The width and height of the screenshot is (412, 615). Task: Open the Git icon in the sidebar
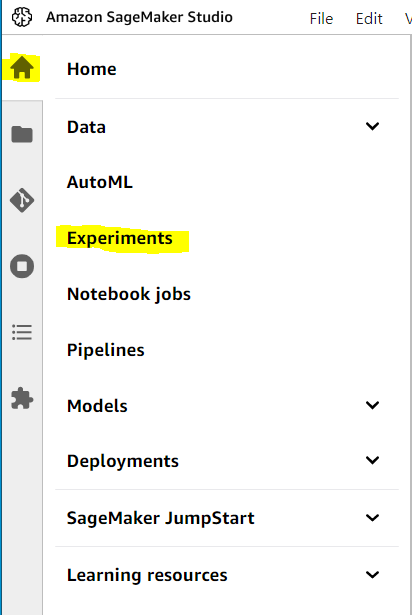[22, 200]
